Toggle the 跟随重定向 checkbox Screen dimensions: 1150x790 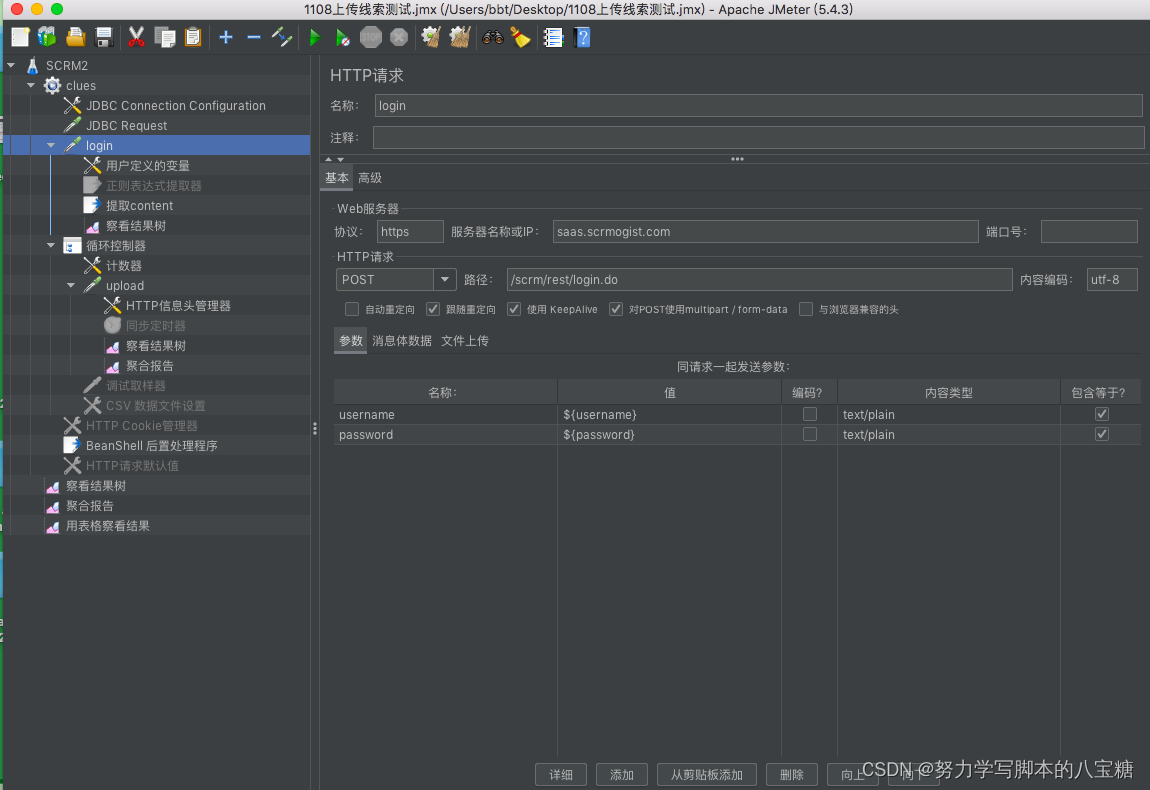[433, 309]
